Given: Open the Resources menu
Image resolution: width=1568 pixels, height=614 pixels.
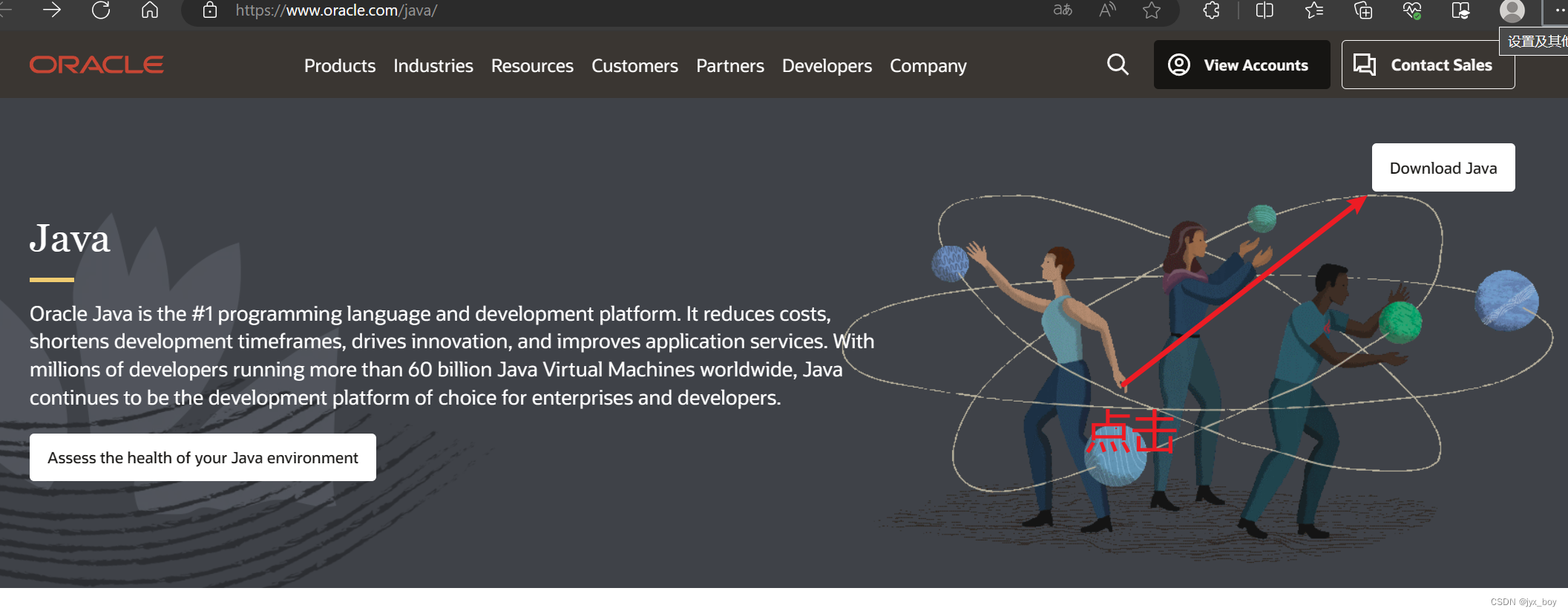Looking at the screenshot, I should [532, 65].
